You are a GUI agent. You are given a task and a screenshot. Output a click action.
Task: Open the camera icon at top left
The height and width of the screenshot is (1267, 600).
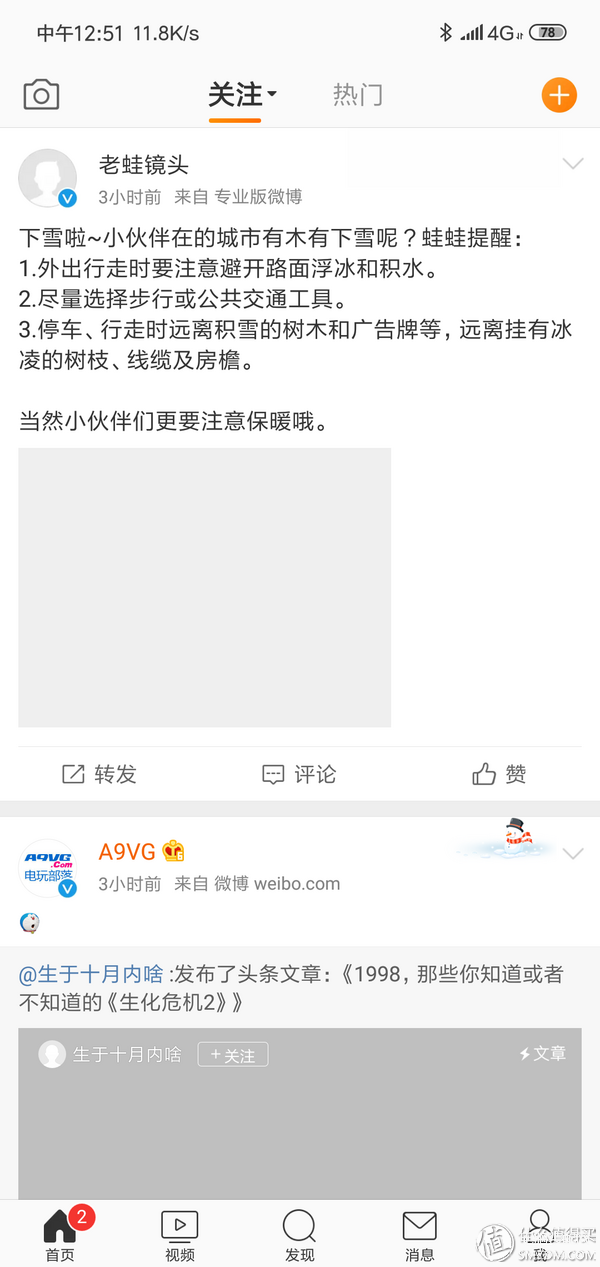(x=41, y=95)
